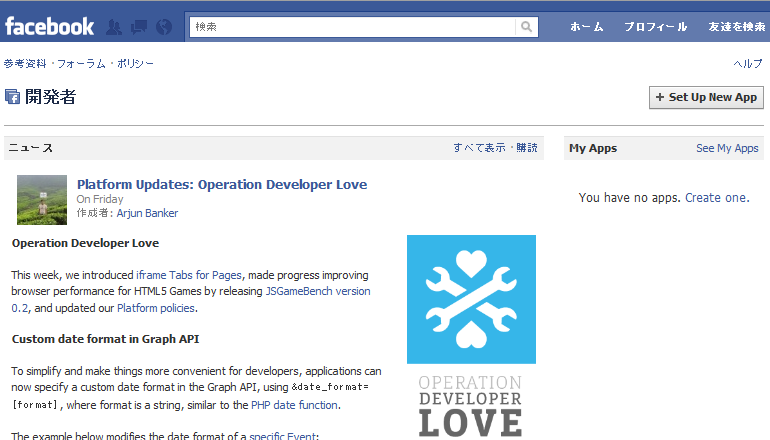Click the search magnifier button
This screenshot has width=770, height=440.
(x=526, y=27)
